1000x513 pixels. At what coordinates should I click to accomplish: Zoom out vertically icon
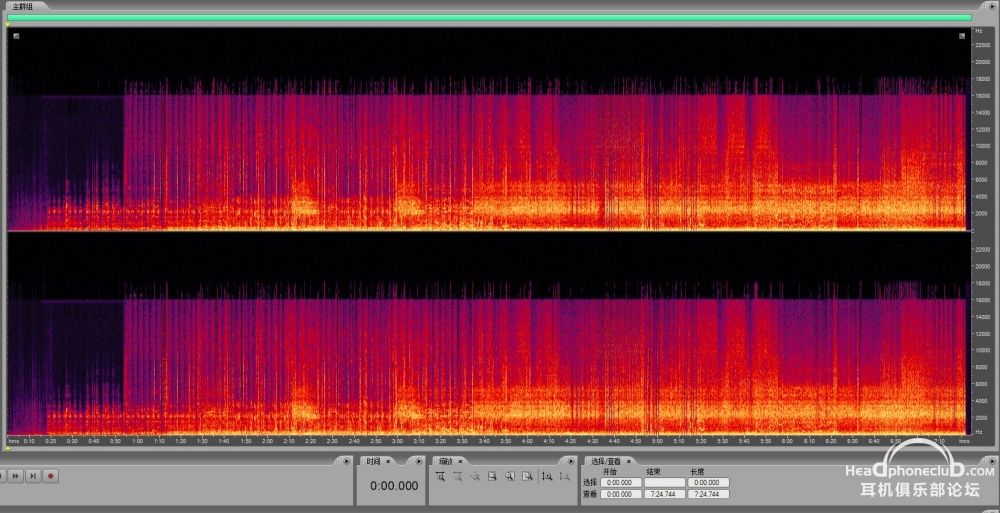(x=564, y=476)
